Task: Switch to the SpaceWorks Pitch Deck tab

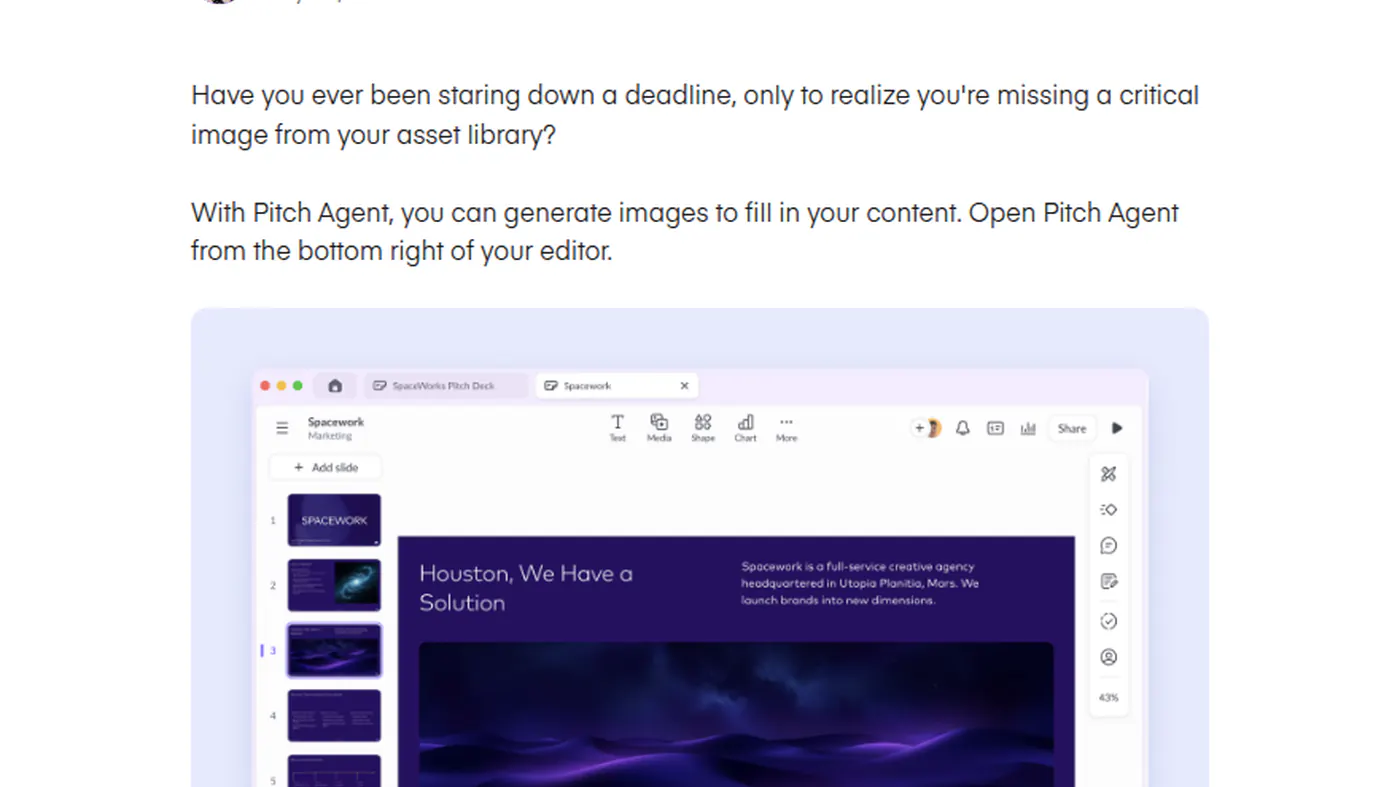Action: click(x=444, y=386)
